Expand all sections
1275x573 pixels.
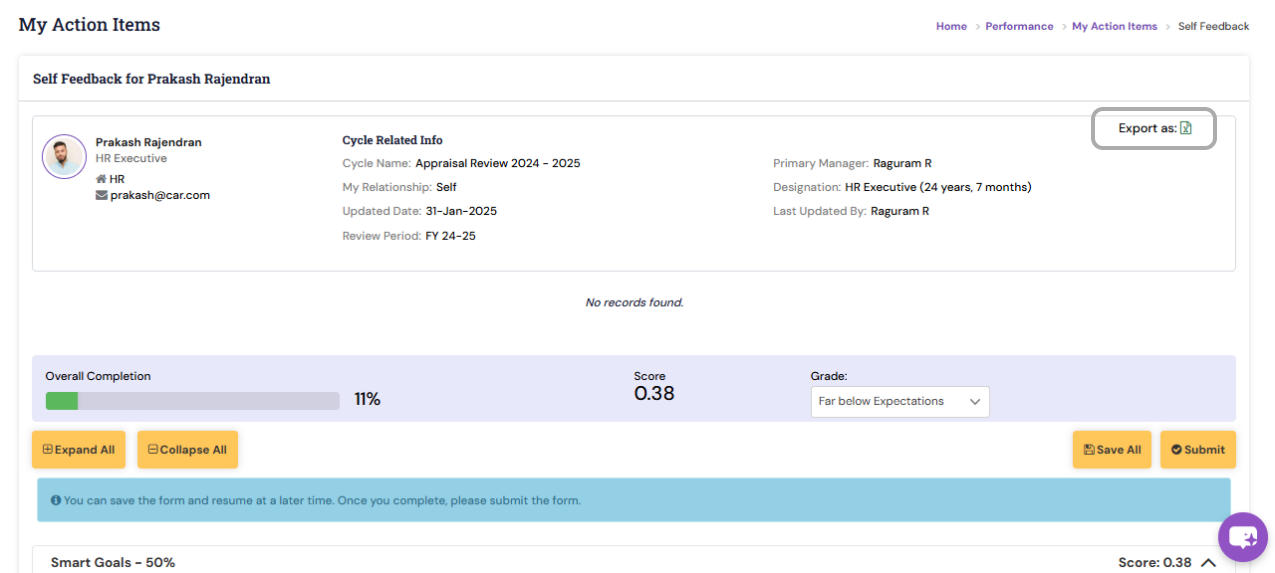click(79, 450)
